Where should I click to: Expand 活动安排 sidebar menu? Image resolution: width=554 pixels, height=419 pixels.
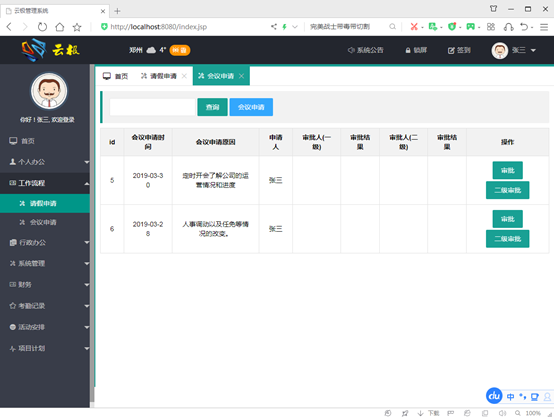pos(45,327)
